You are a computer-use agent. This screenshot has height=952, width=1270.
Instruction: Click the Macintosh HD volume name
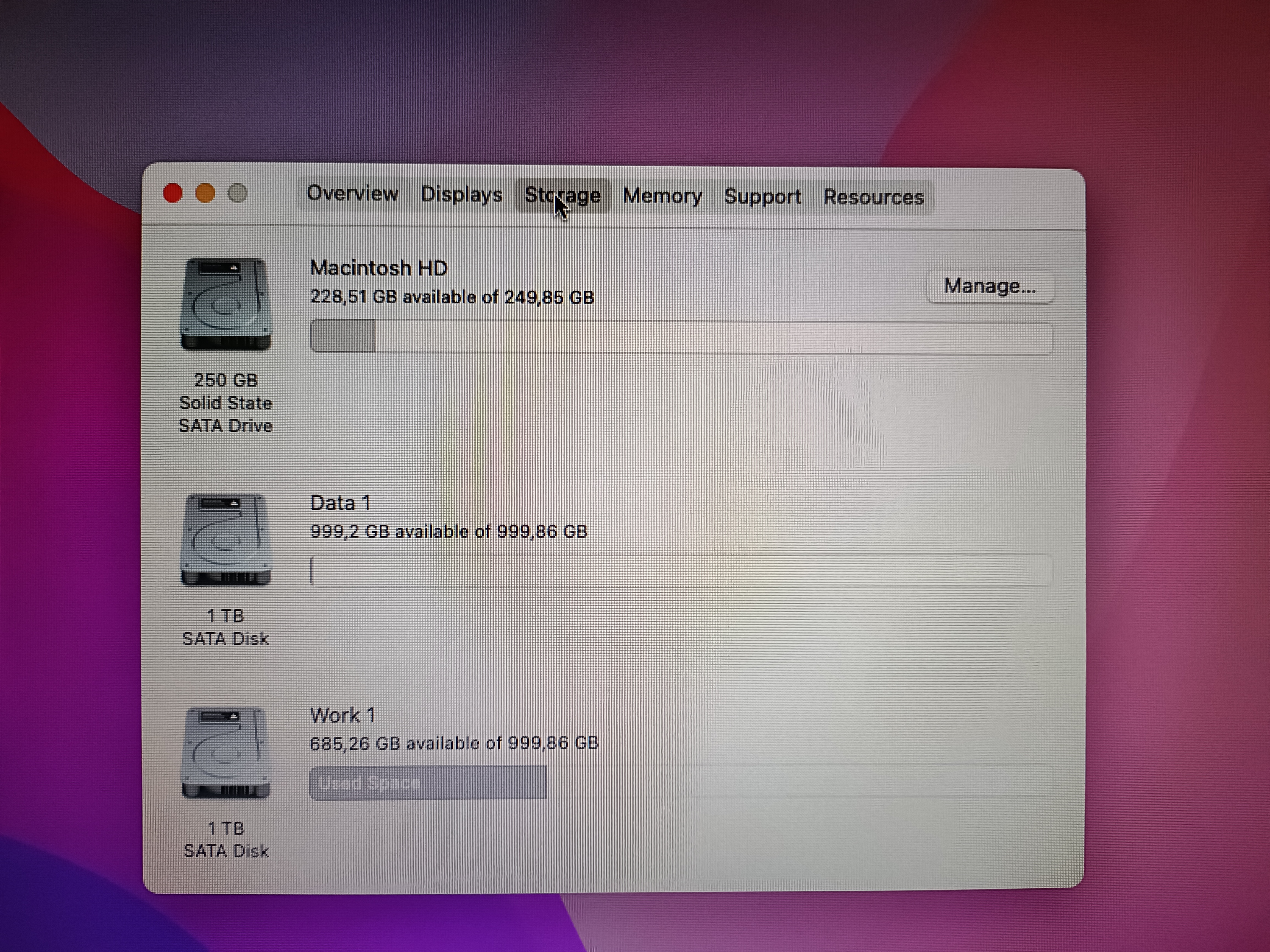coord(378,268)
